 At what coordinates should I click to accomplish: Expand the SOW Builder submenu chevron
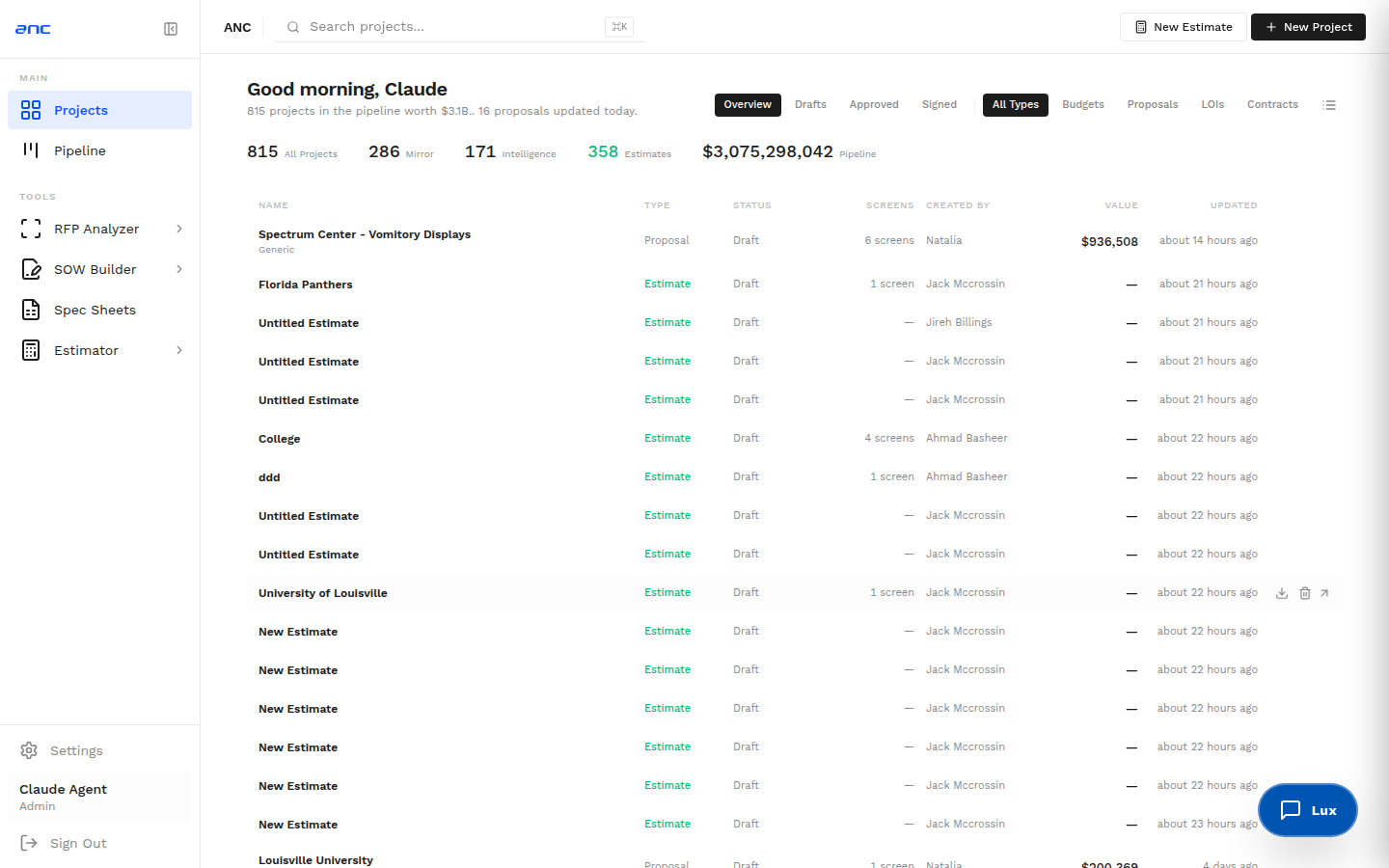[179, 269]
